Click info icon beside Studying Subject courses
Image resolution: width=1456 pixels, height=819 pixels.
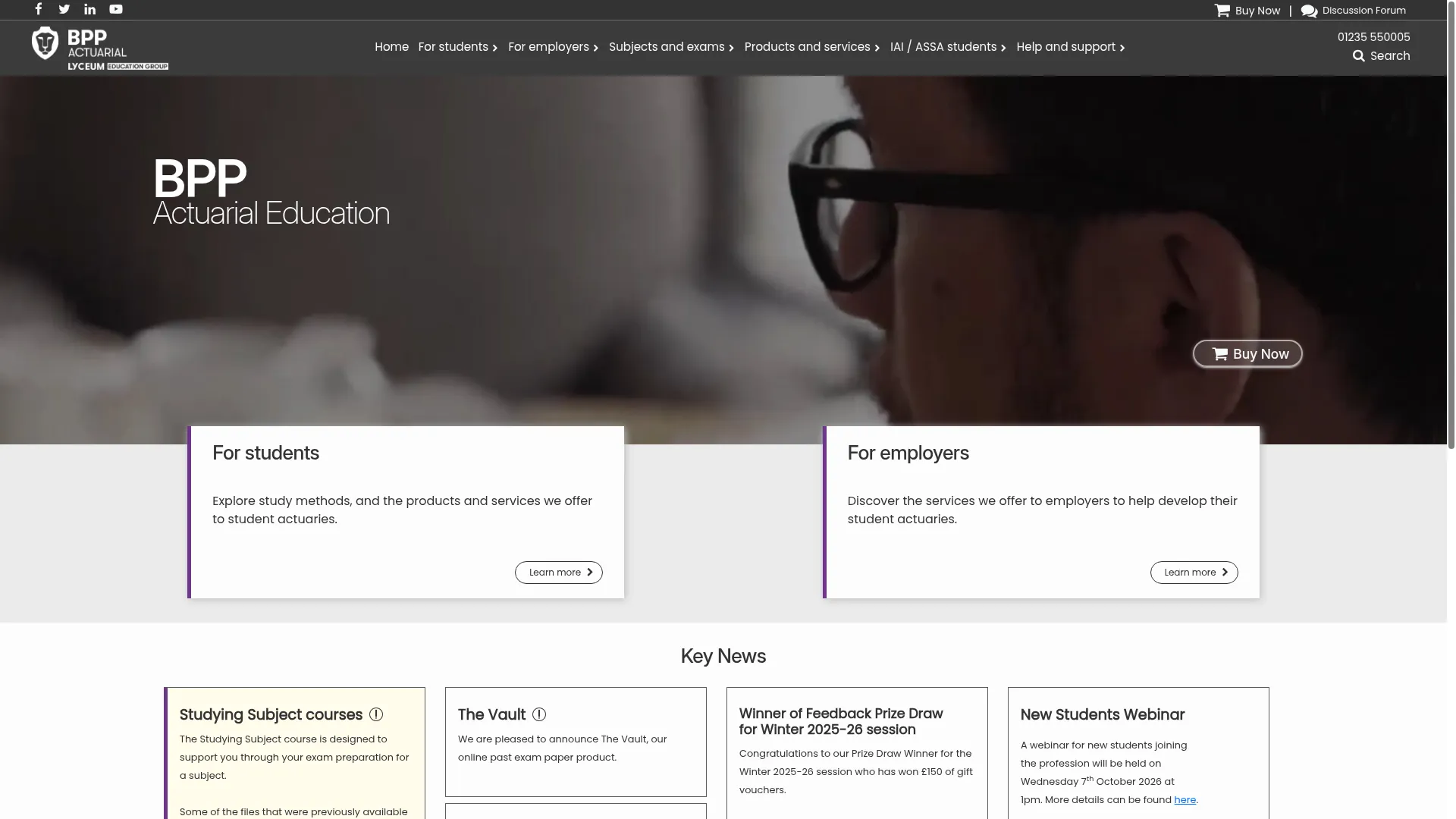(x=376, y=714)
